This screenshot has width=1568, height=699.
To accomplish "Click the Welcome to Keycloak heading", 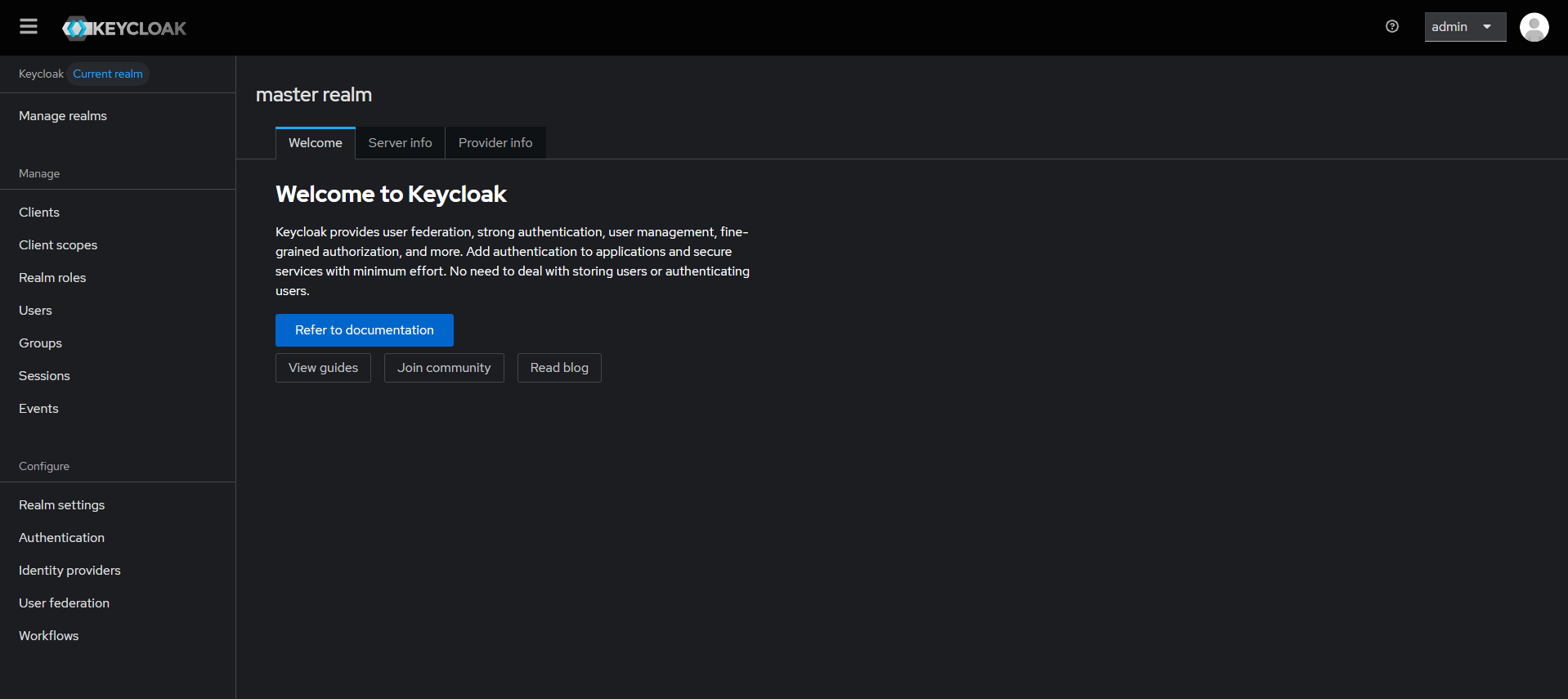I will click(x=391, y=195).
